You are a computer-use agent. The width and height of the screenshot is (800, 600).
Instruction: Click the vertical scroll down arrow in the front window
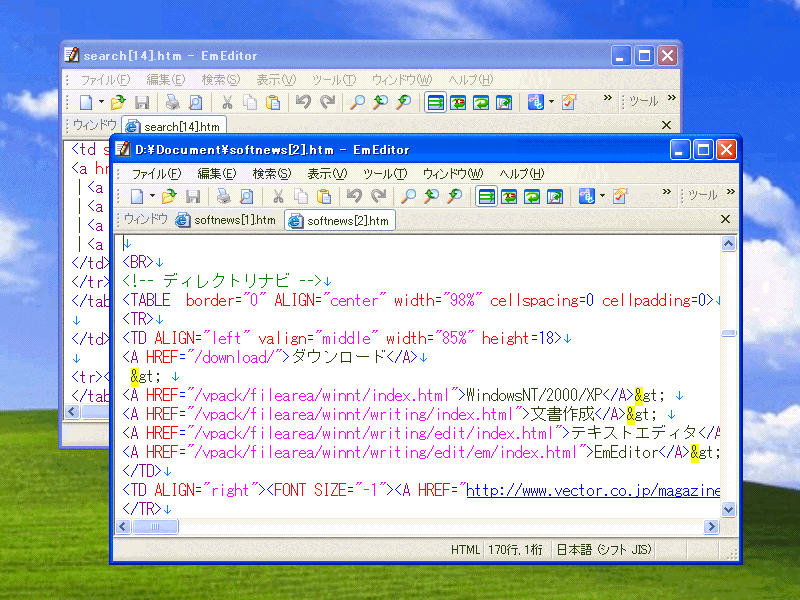[x=729, y=509]
